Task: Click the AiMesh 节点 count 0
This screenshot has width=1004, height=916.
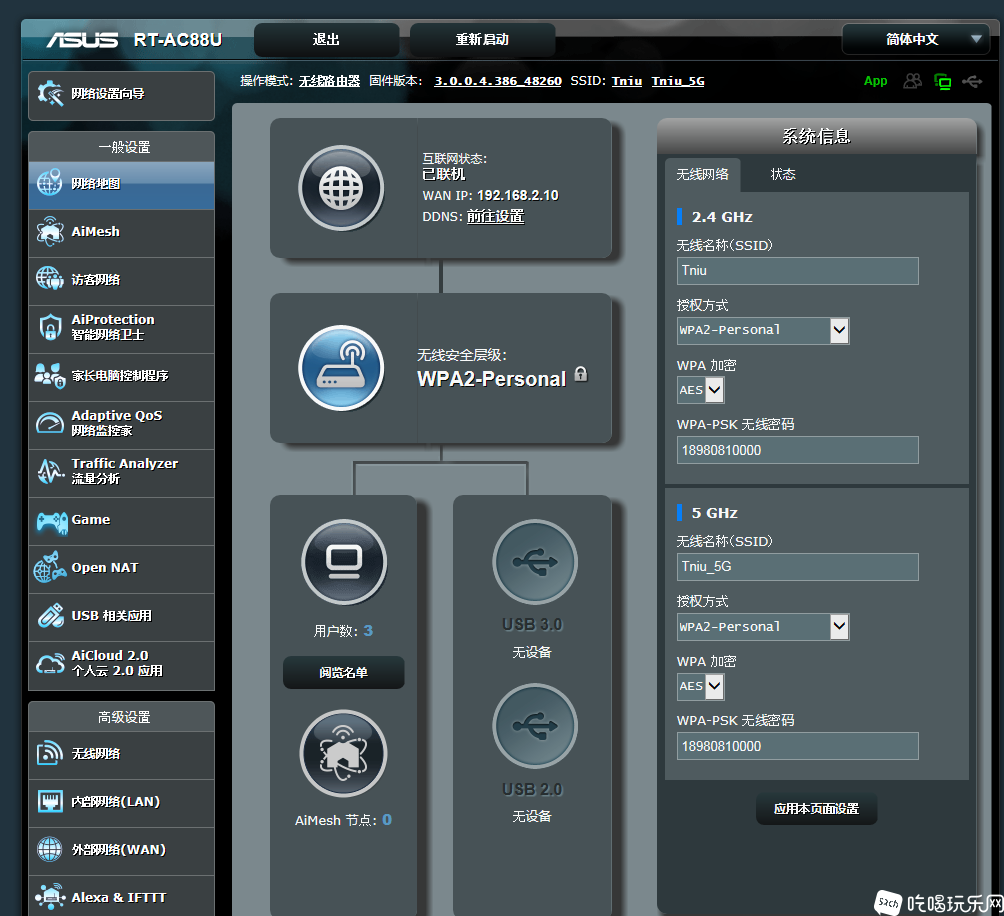Action: (x=387, y=820)
